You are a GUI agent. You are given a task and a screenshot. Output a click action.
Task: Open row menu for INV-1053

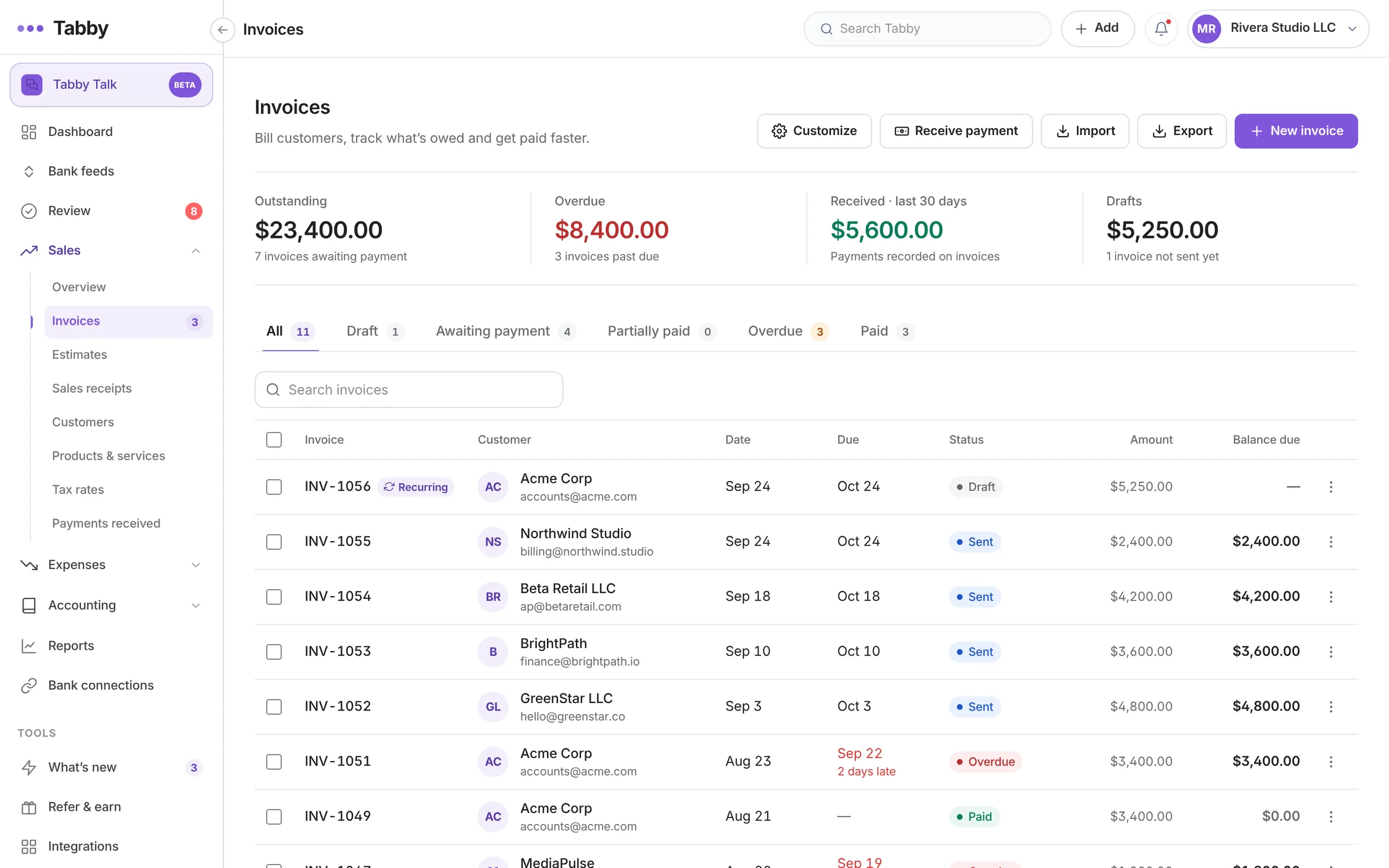tap(1331, 652)
